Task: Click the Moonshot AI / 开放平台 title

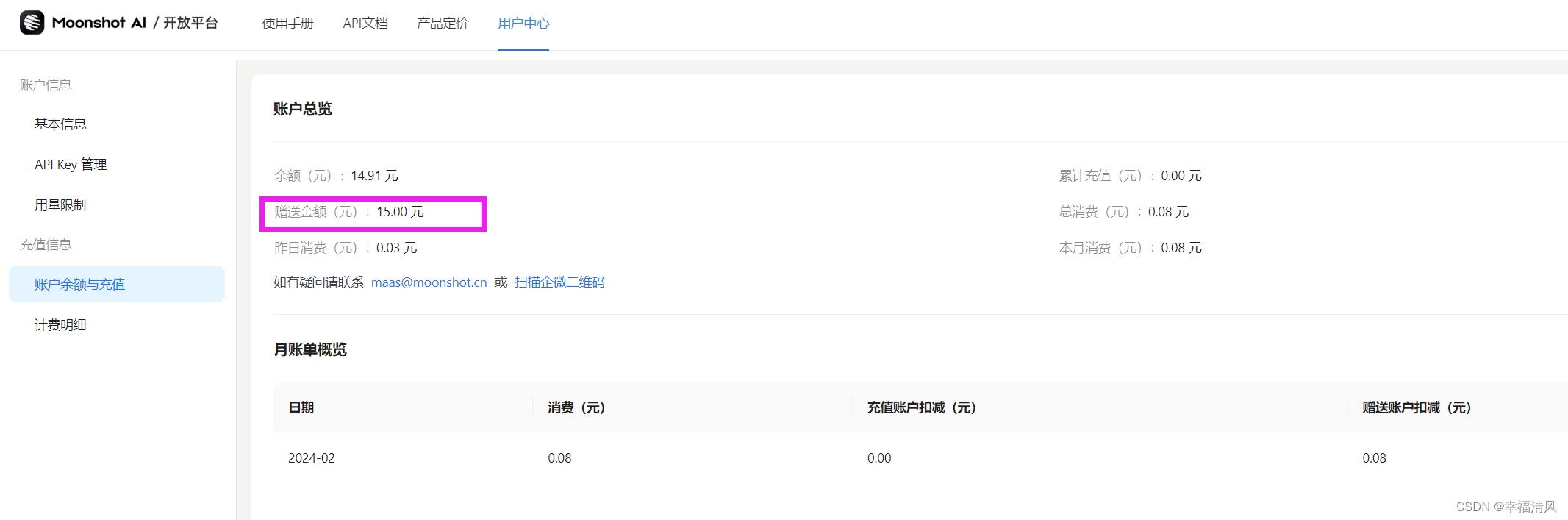Action: point(135,23)
